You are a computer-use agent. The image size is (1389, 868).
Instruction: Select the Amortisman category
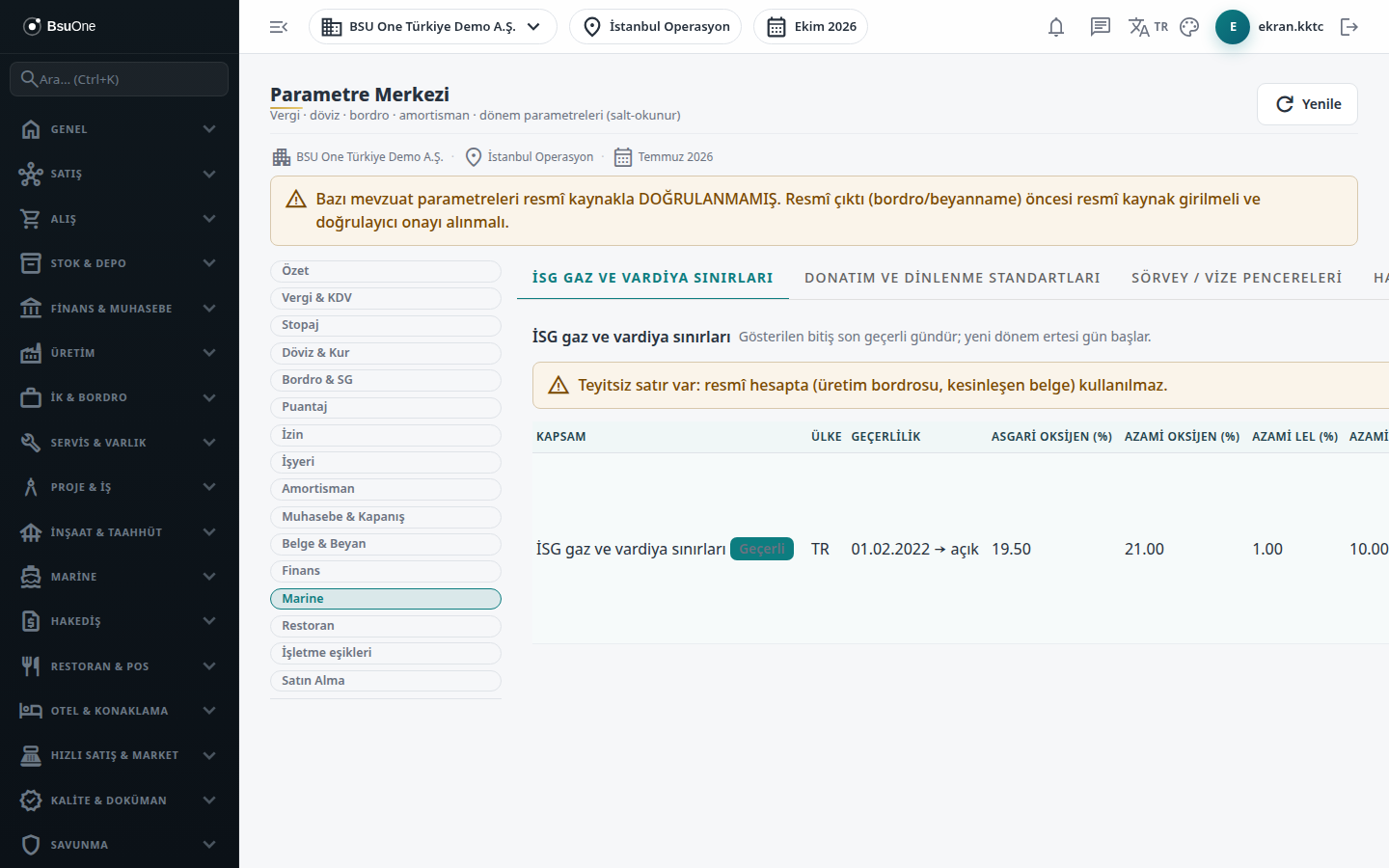(x=386, y=489)
